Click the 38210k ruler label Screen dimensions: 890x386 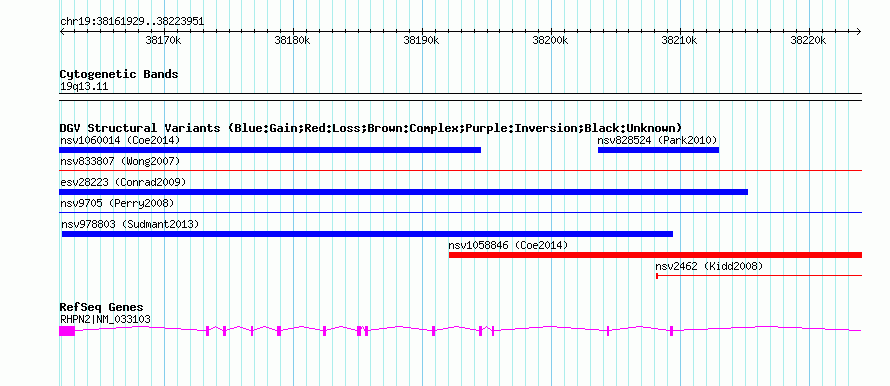[679, 40]
